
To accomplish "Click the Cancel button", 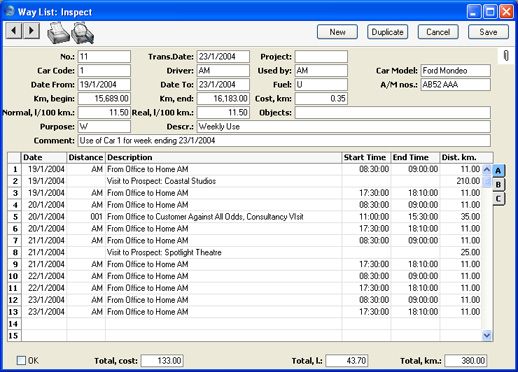I will (x=438, y=32).
